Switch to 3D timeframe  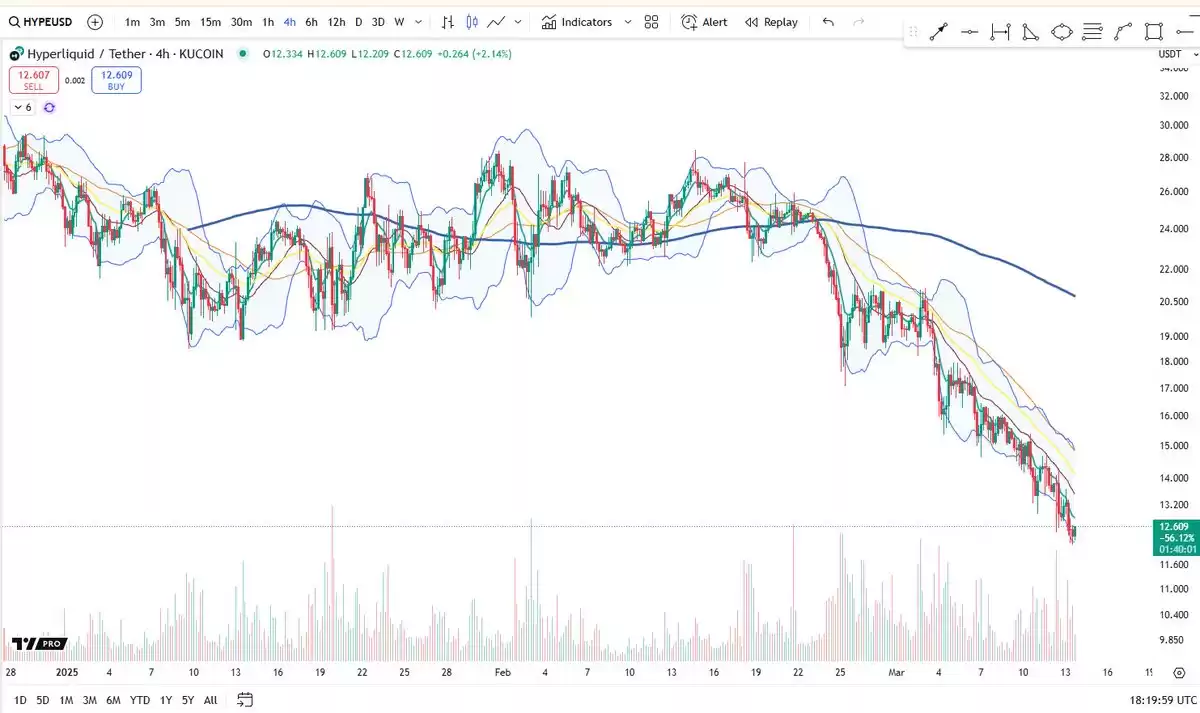tap(378, 21)
